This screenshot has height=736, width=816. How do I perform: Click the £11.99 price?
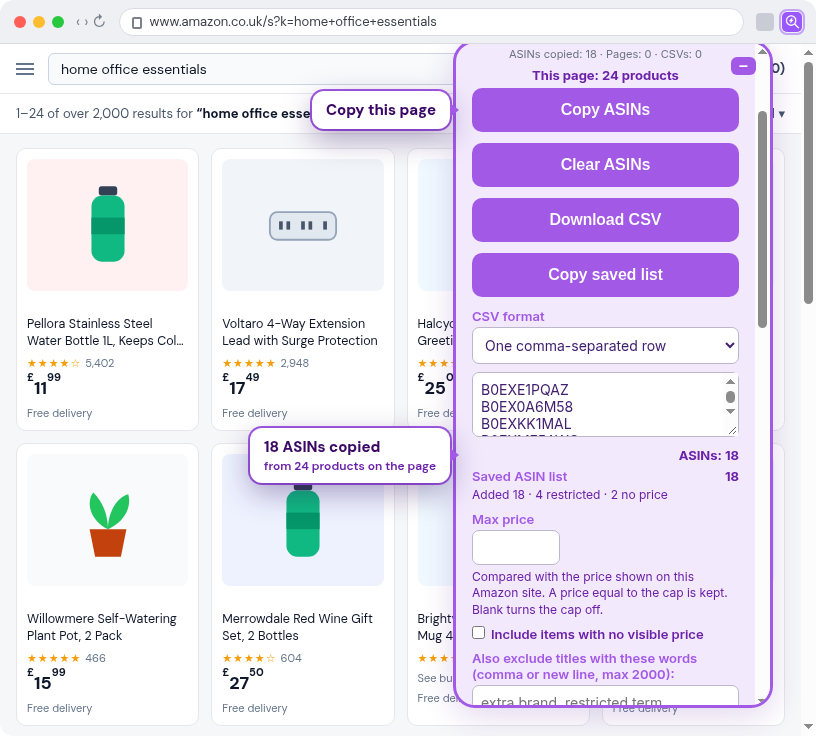tap(44, 384)
